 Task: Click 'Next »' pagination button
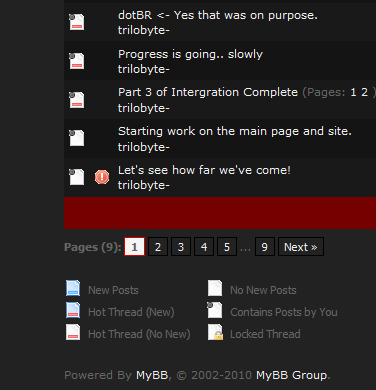click(x=301, y=247)
